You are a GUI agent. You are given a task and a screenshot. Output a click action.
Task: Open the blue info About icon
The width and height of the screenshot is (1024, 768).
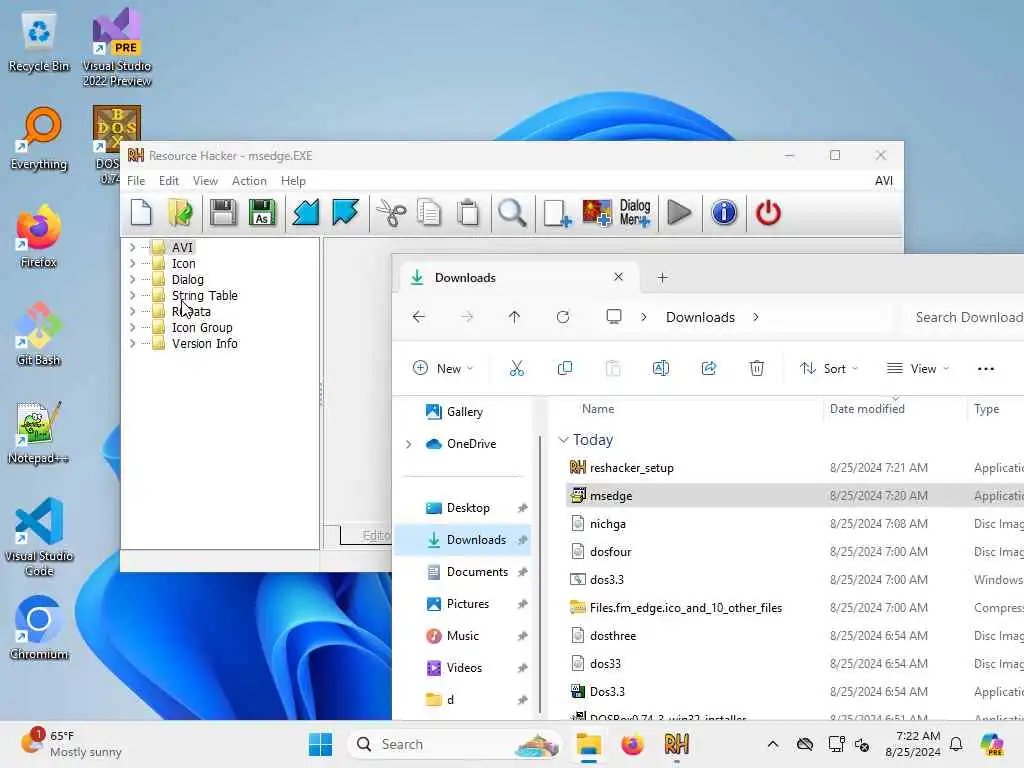724,213
